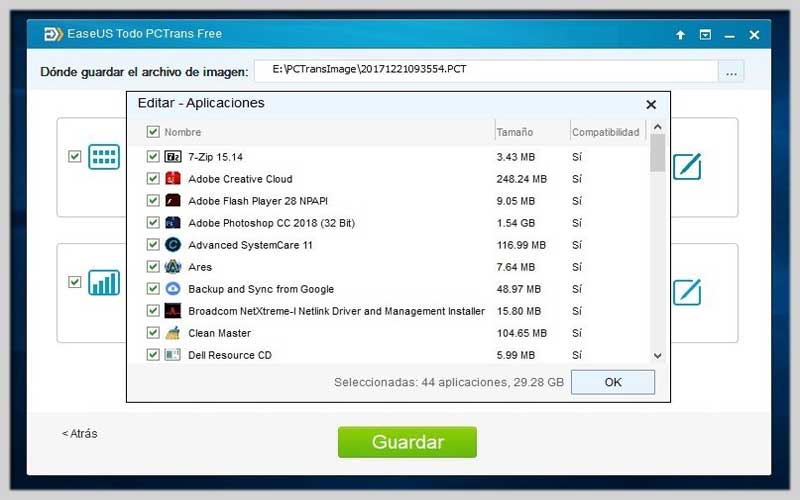Viewport: 800px width, 500px height.
Task: Toggle the bar chart section checkbox in main window
Action: (x=74, y=282)
